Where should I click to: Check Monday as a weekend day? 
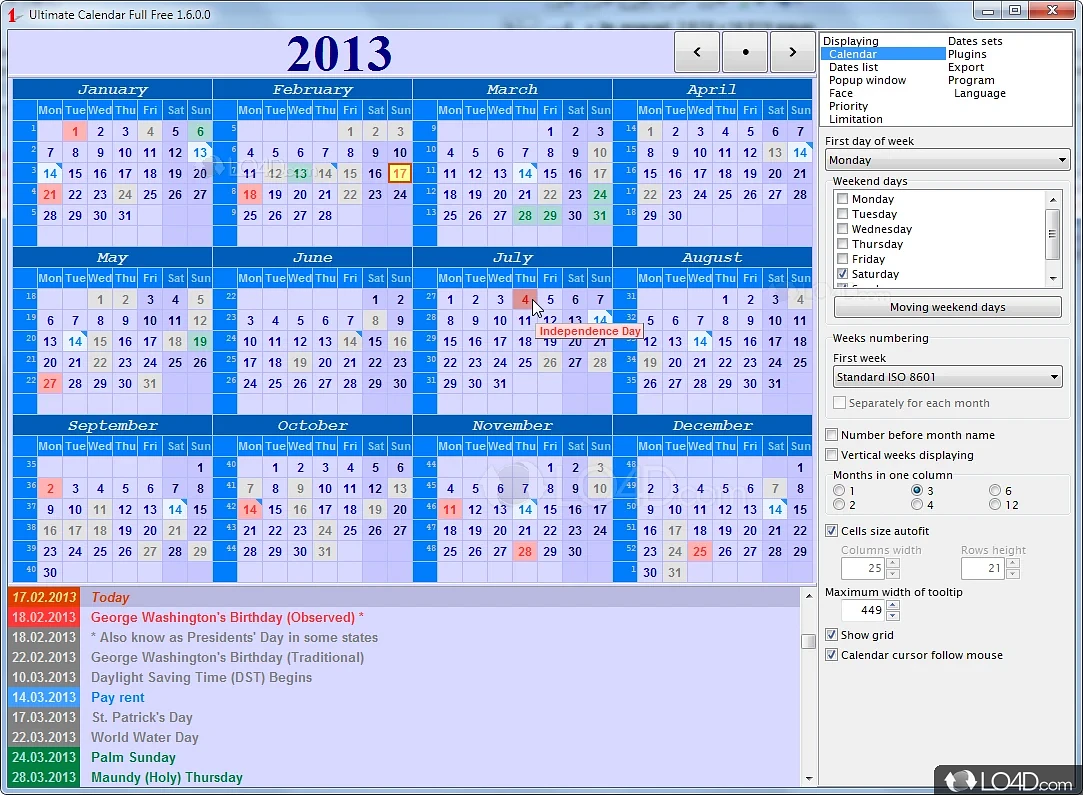click(x=843, y=199)
